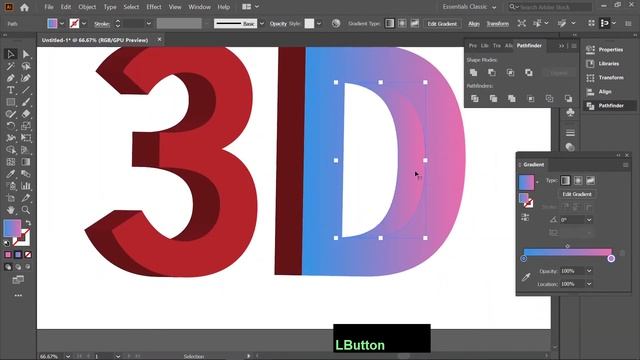Set toolbox fill mode to Gradient
The image size is (640, 360).
18,255
